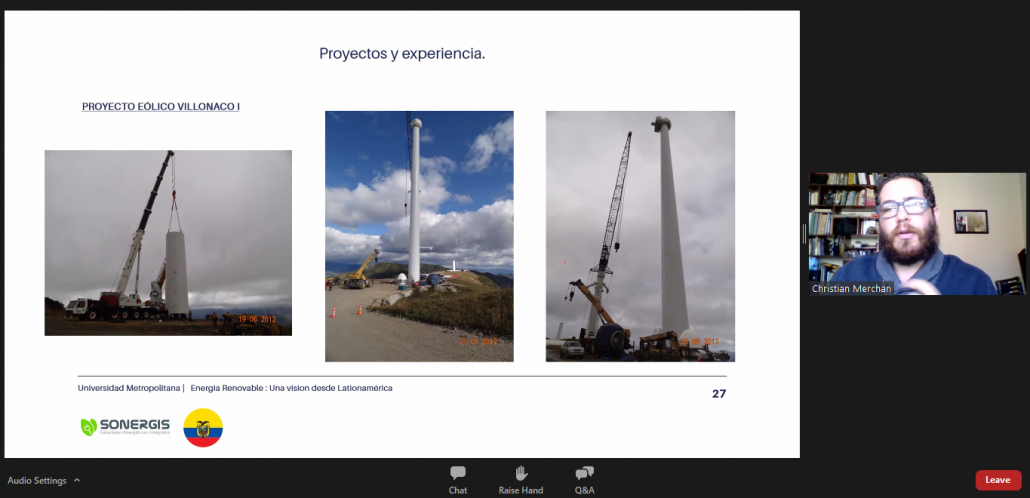Click the round Ecuador flag icon

point(203,428)
